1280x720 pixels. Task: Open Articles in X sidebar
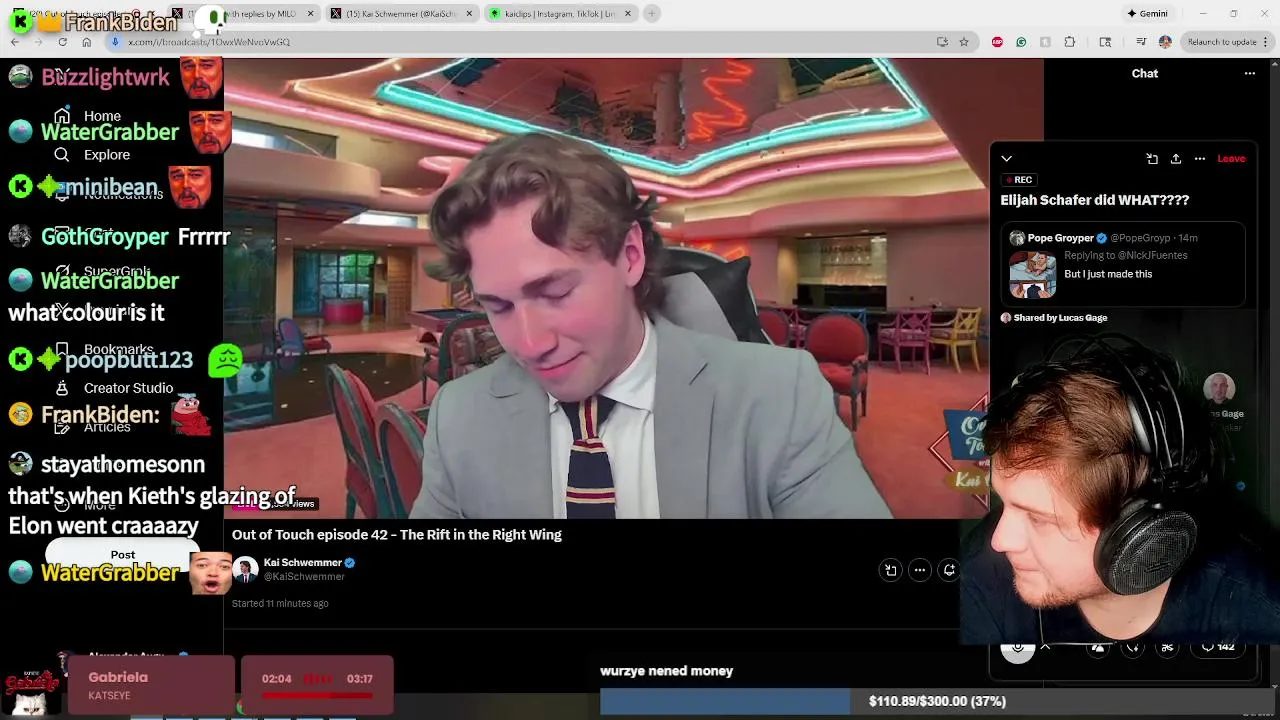pyautogui.click(x=107, y=427)
